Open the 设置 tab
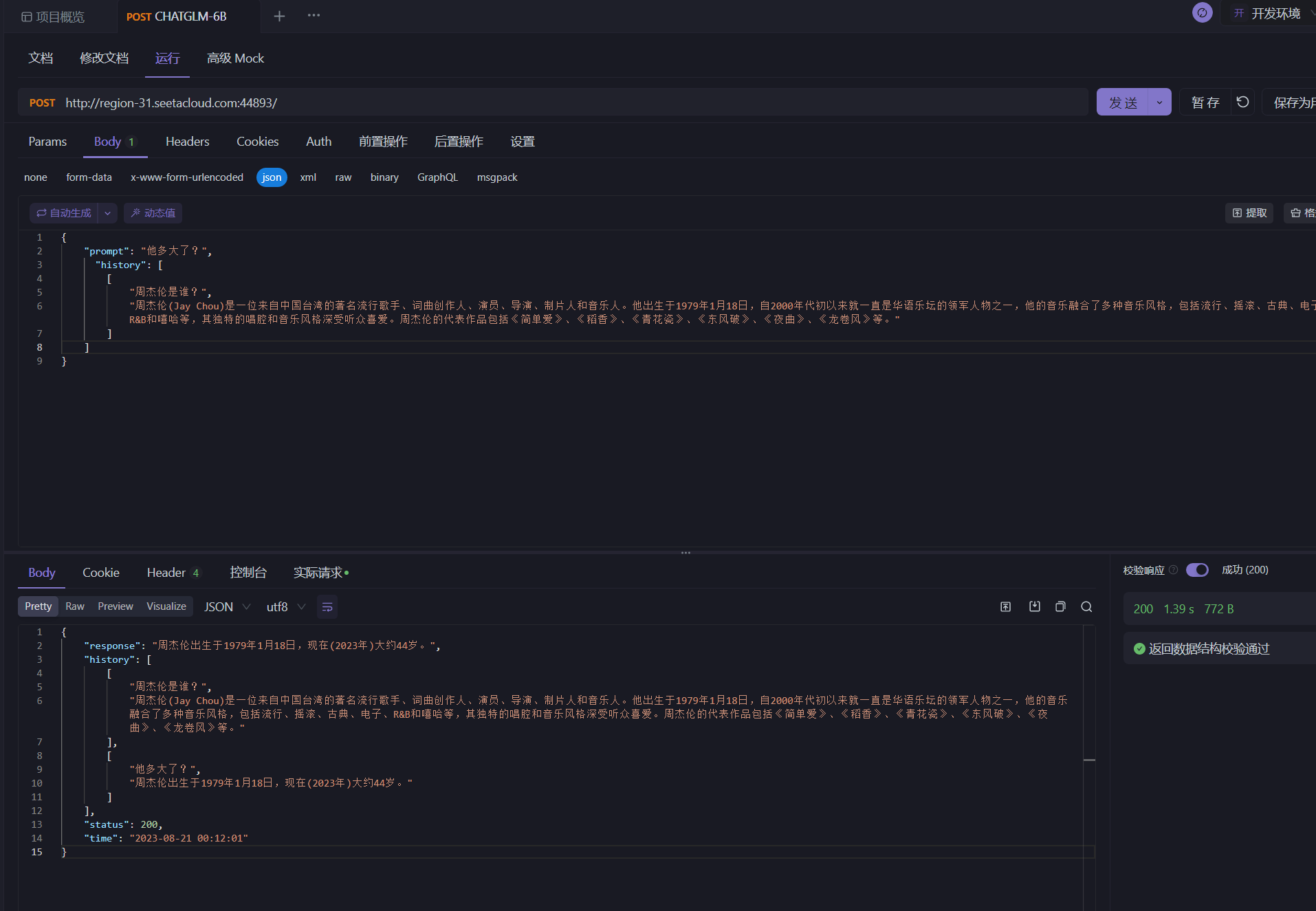 tap(523, 142)
